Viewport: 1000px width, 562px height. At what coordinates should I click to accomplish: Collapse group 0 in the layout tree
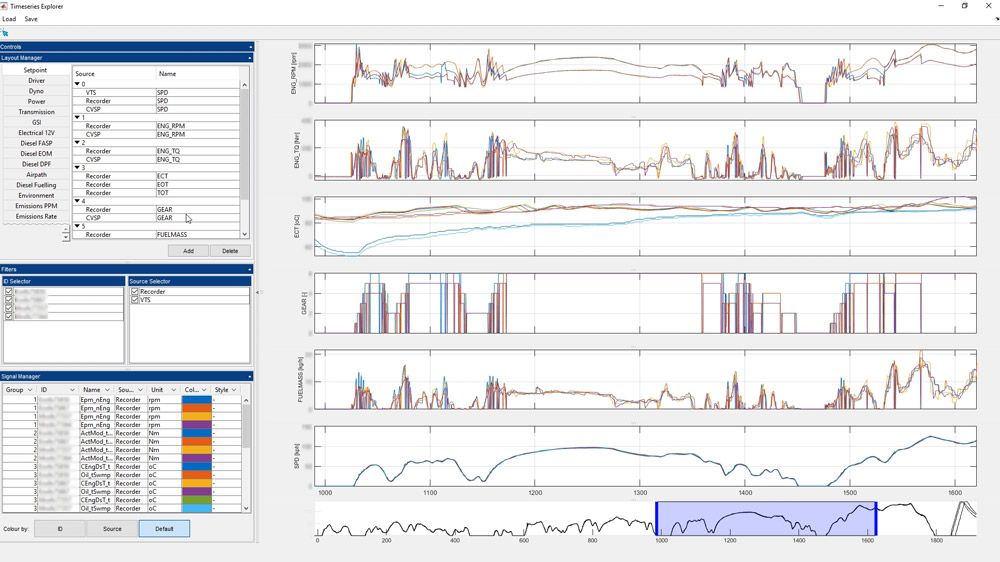(78, 84)
